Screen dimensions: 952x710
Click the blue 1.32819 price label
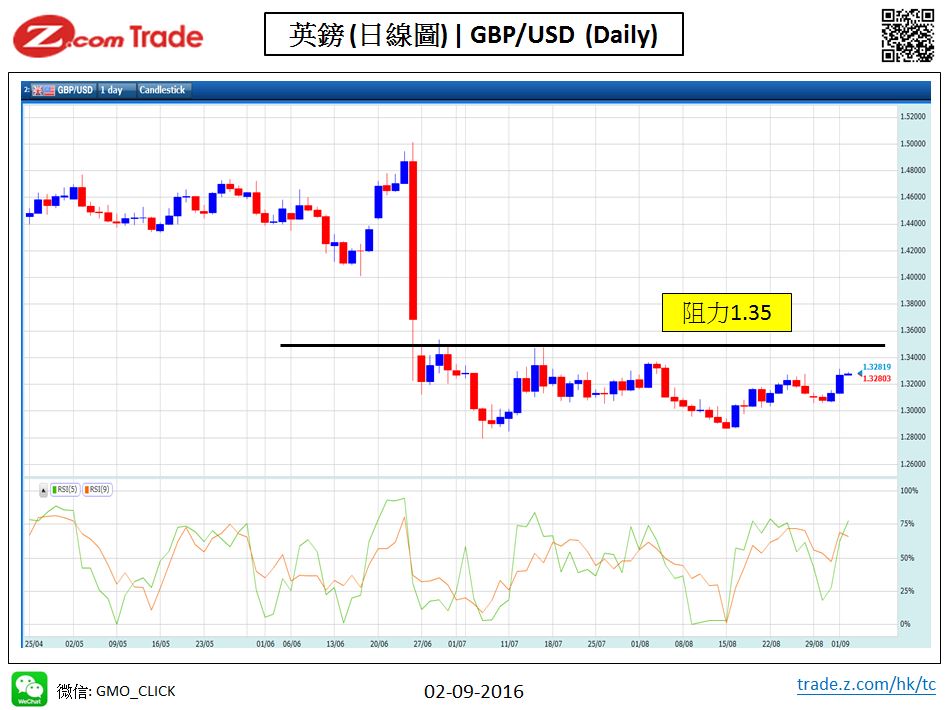(x=877, y=367)
